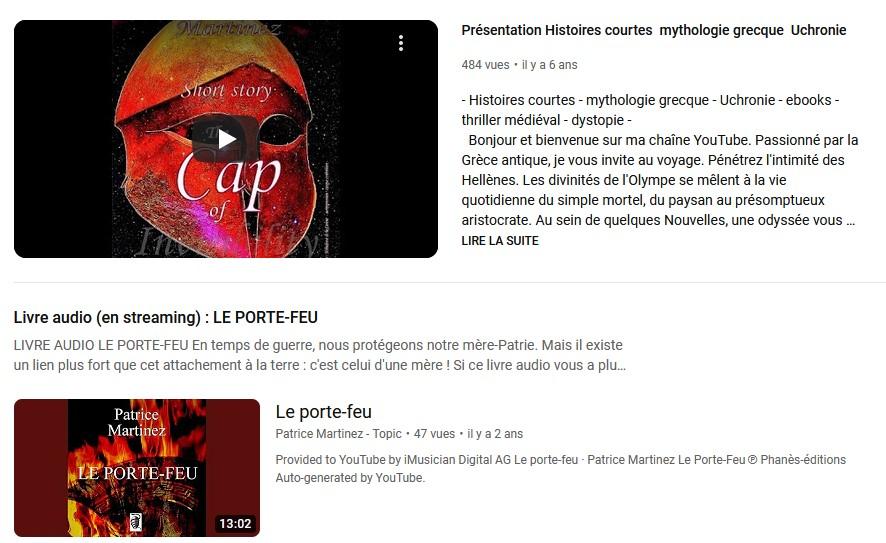Screen dimensions: 886x543
Task: Open the Le porte-feu video title
Action: click(x=324, y=412)
